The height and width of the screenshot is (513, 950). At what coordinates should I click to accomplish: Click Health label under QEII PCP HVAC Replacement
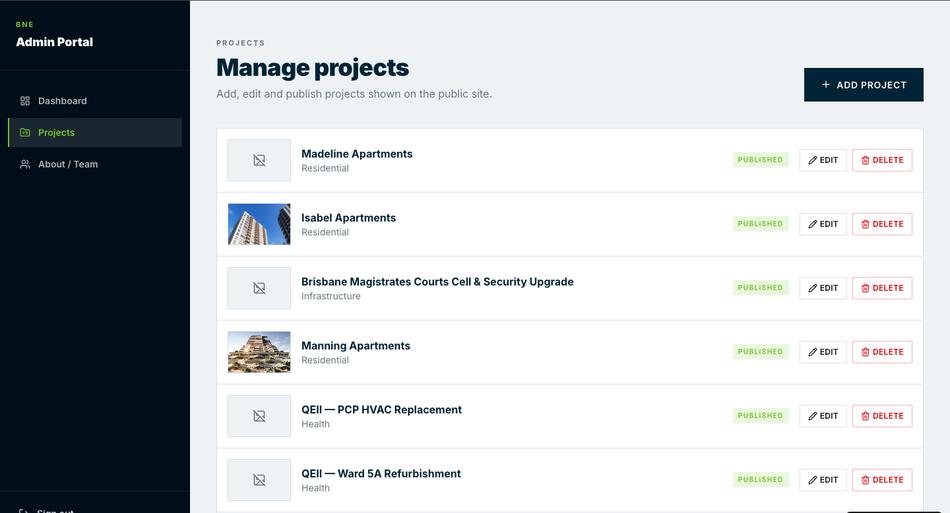coord(316,424)
